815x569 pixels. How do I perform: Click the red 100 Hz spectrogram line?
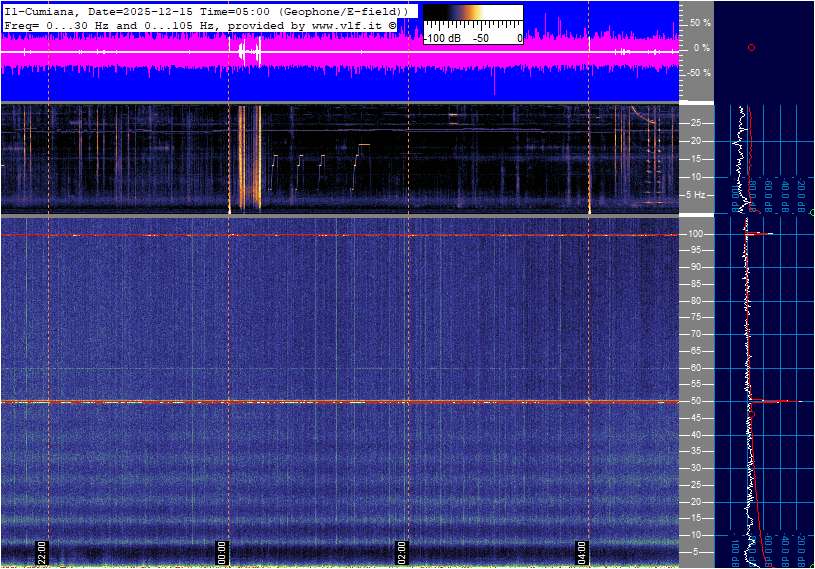300,235
